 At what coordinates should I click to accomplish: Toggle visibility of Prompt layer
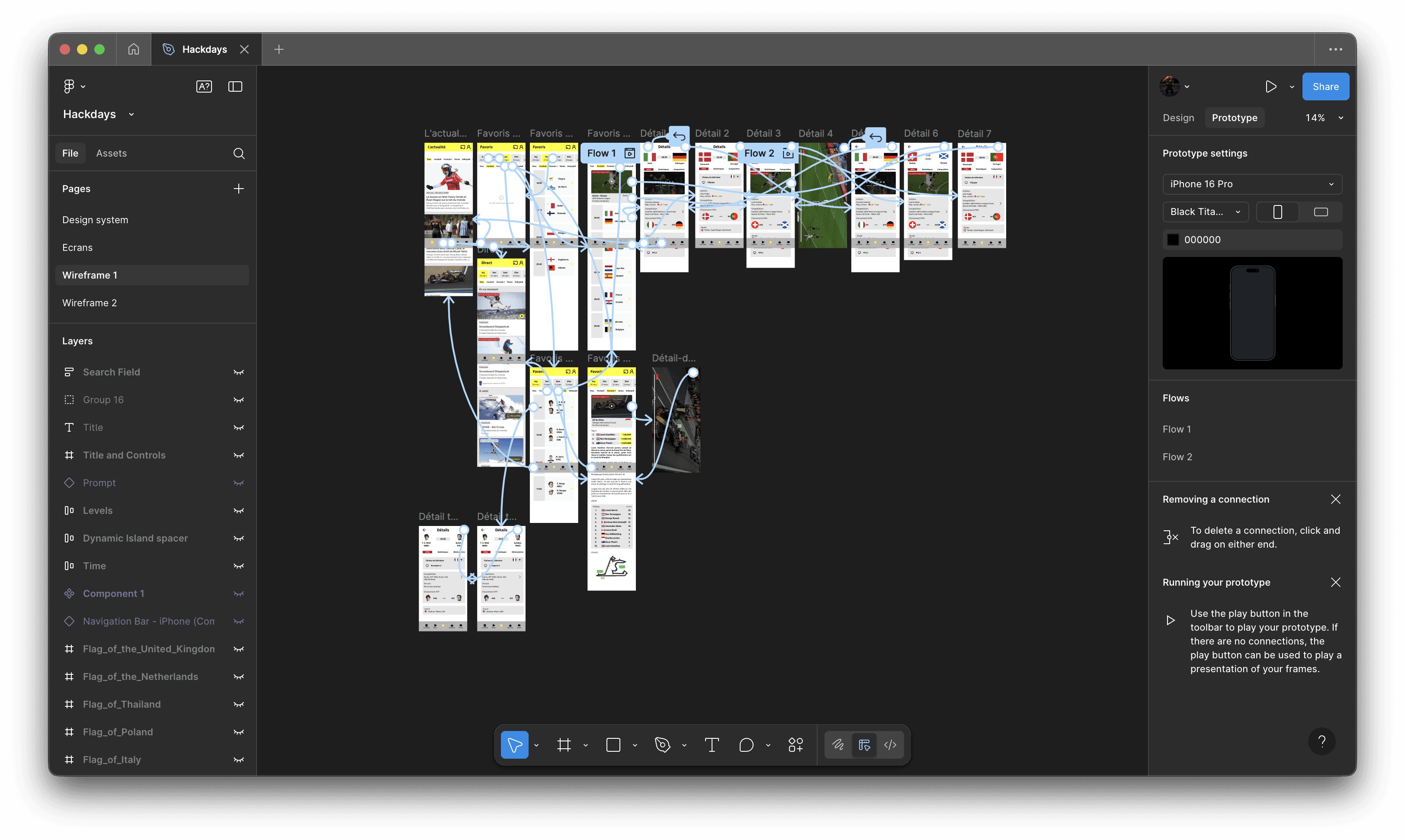point(239,483)
